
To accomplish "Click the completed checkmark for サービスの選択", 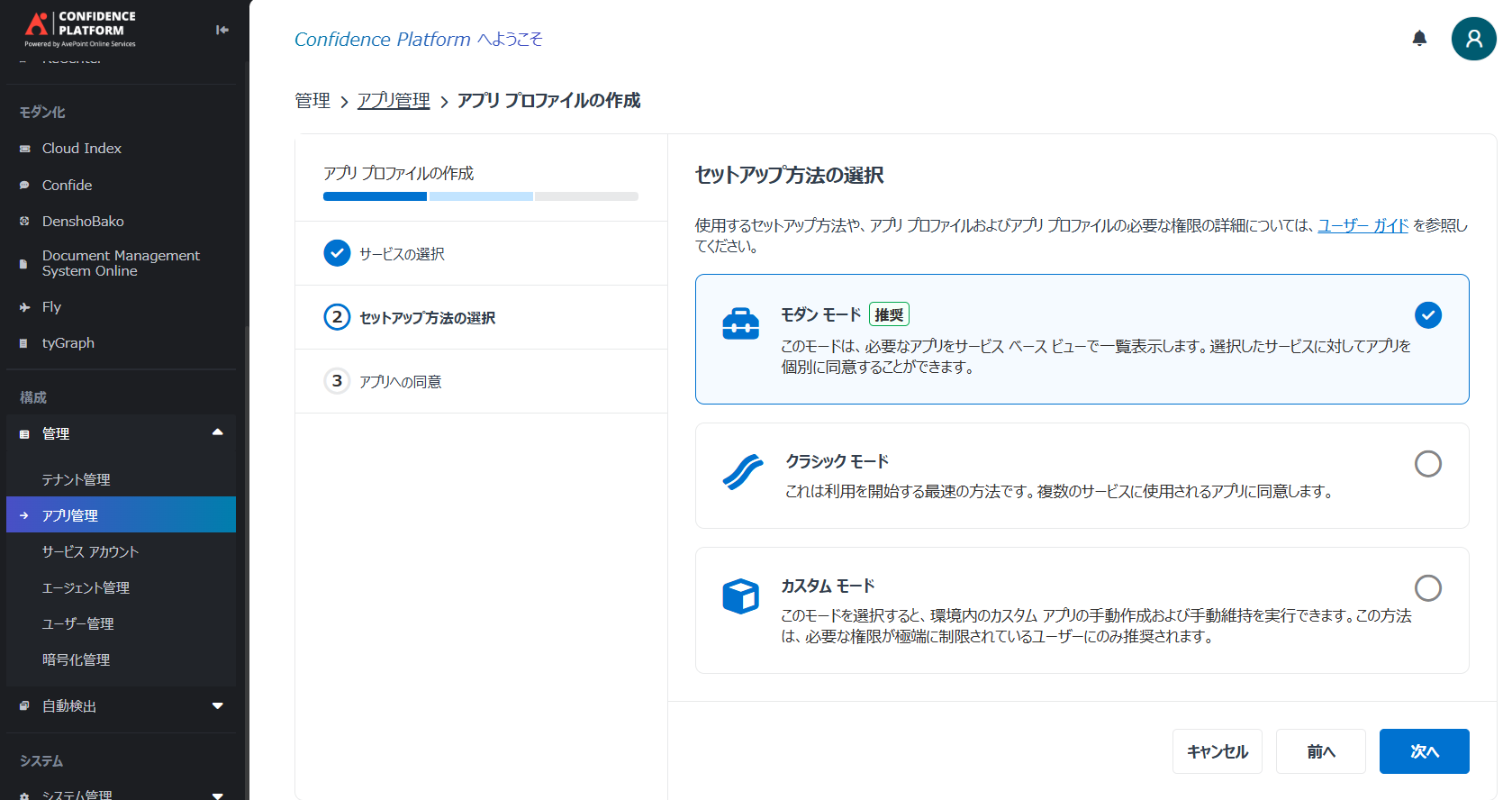I will click(x=337, y=253).
